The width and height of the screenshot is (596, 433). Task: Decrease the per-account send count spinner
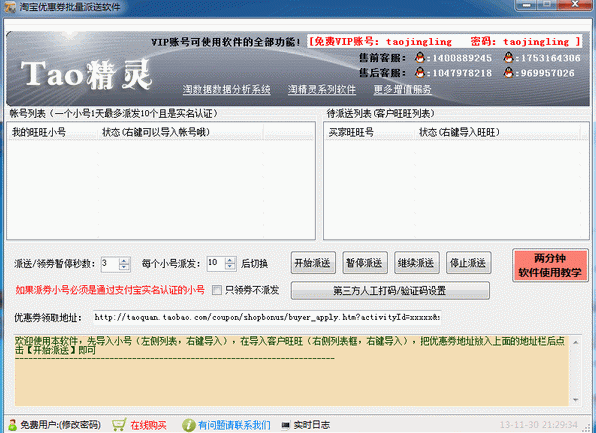230,267
